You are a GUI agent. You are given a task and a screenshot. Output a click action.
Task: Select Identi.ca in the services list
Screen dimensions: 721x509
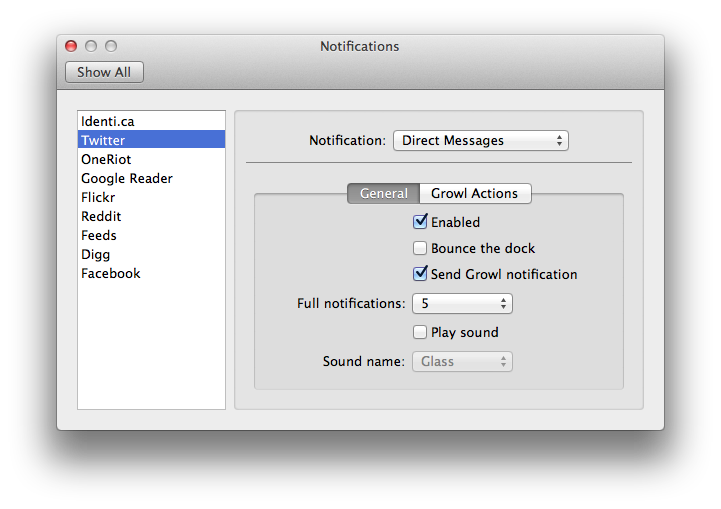tap(108, 121)
